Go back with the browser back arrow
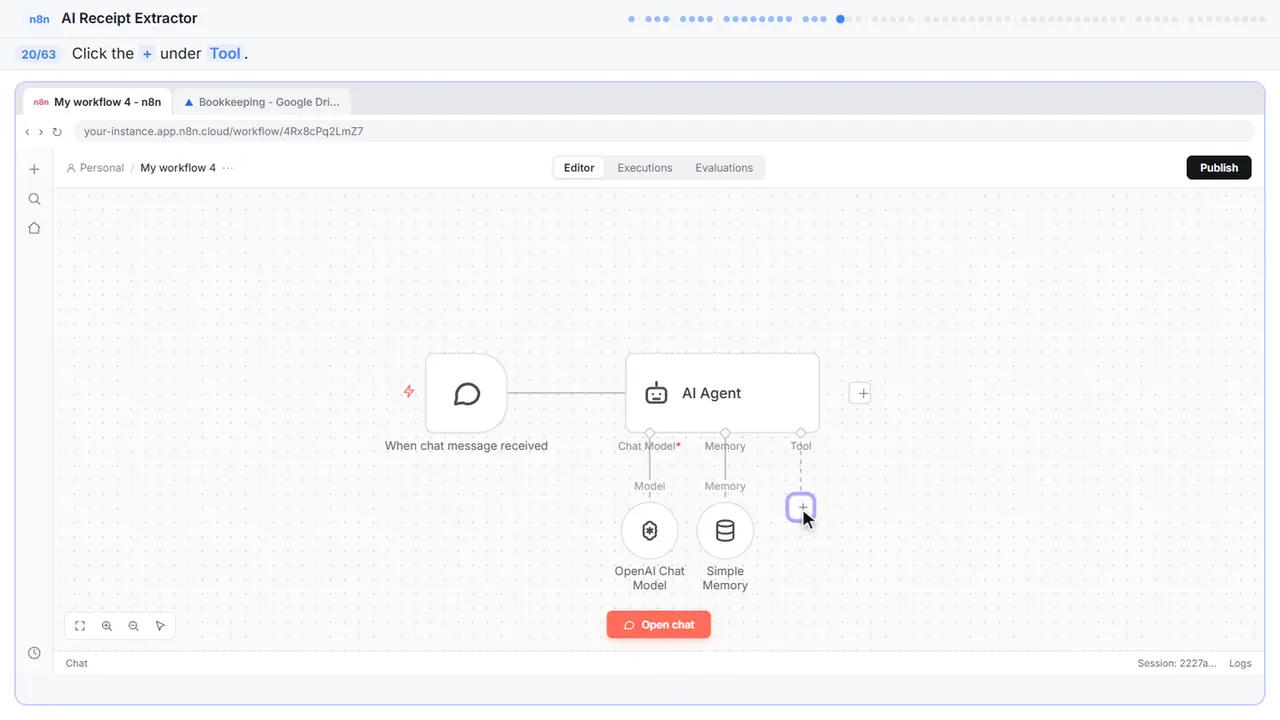This screenshot has height=720, width=1280. click(x=27, y=132)
